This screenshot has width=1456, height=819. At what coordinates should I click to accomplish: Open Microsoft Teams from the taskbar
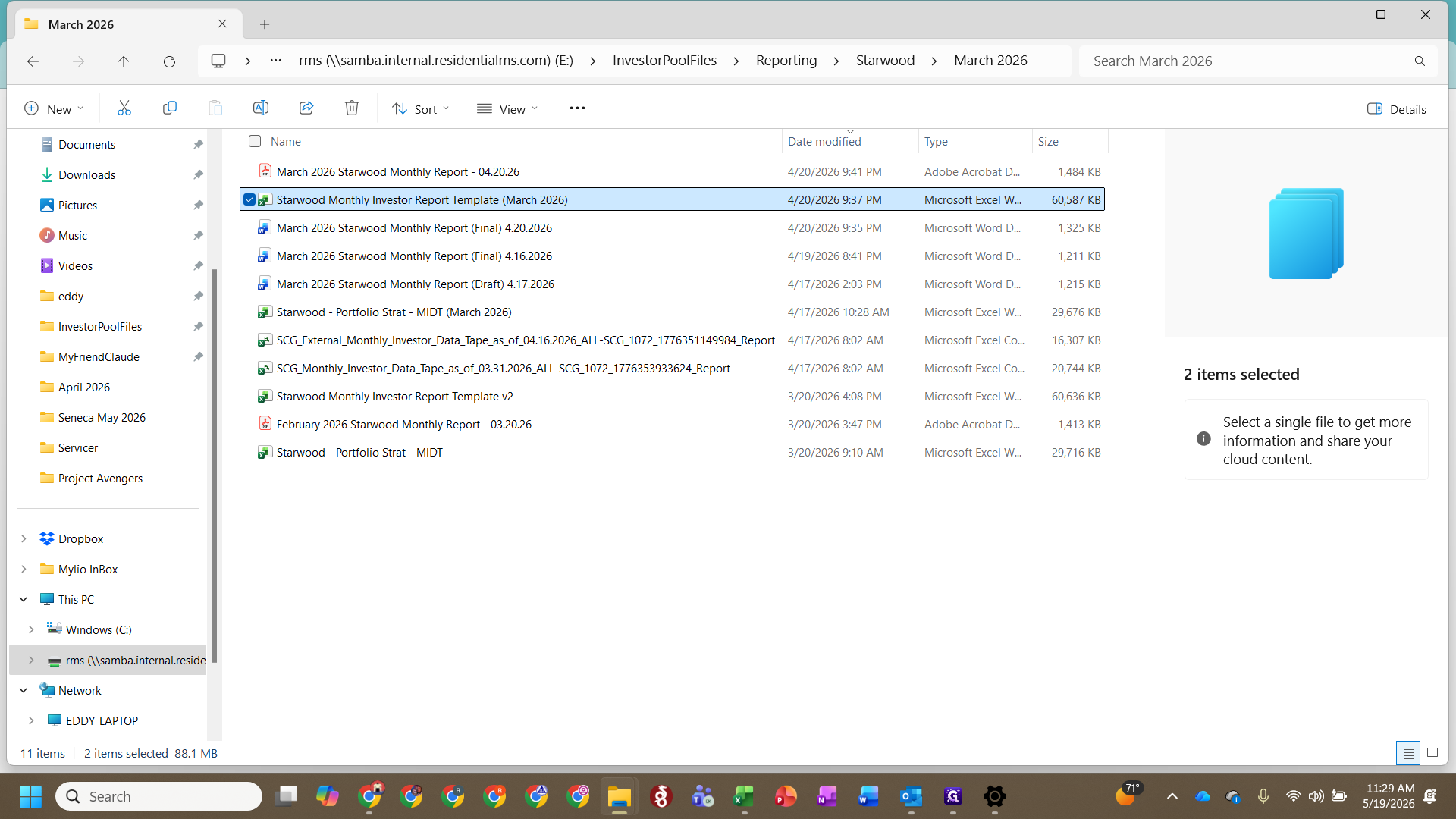click(x=702, y=796)
